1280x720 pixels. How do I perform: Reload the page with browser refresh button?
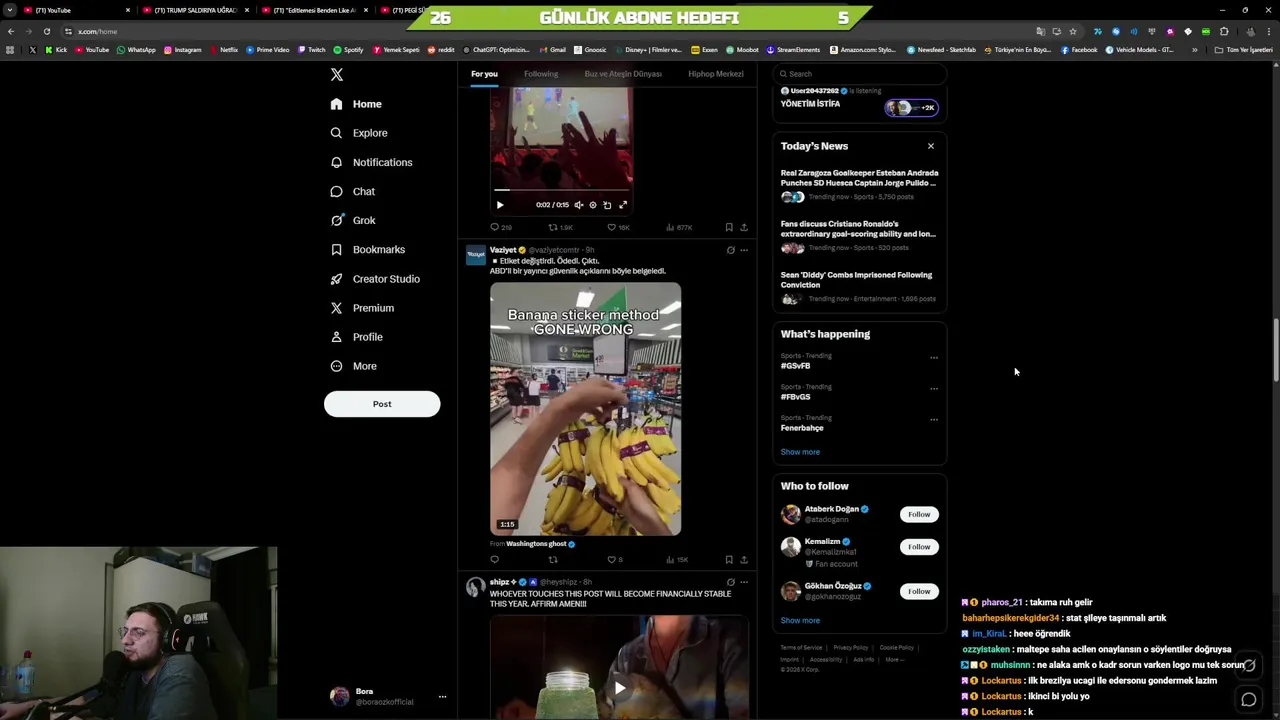[x=47, y=31]
